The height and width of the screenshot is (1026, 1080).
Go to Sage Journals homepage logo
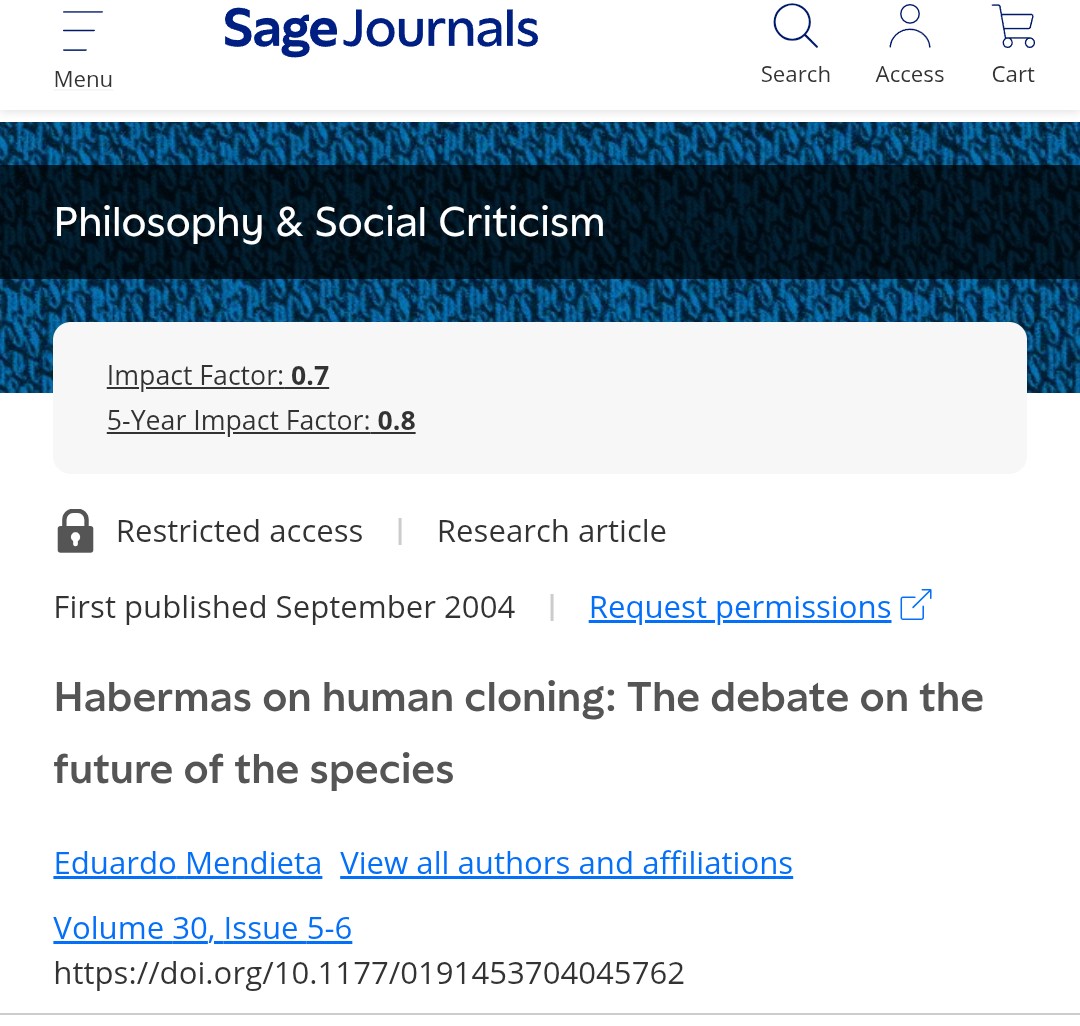pyautogui.click(x=380, y=30)
